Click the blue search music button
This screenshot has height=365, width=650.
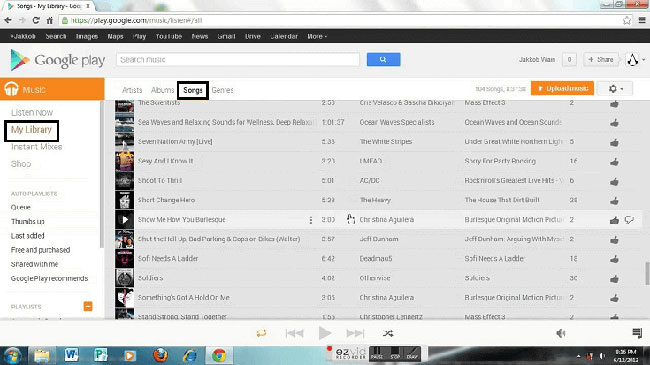pyautogui.click(x=383, y=59)
